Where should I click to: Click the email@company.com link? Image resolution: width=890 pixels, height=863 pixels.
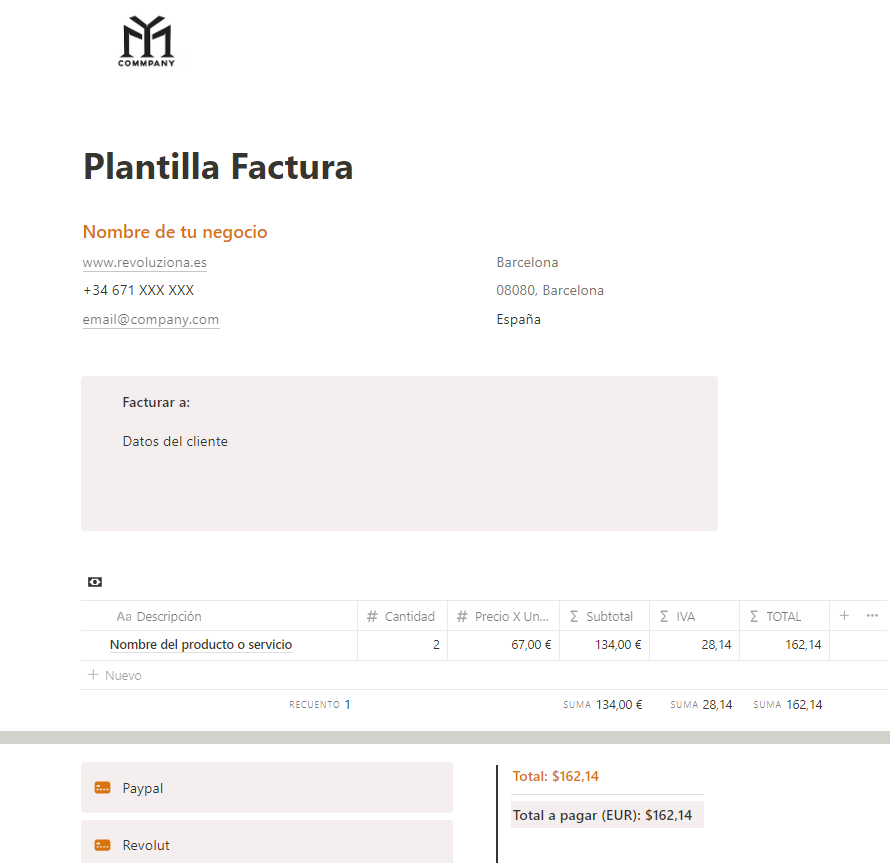pos(151,320)
